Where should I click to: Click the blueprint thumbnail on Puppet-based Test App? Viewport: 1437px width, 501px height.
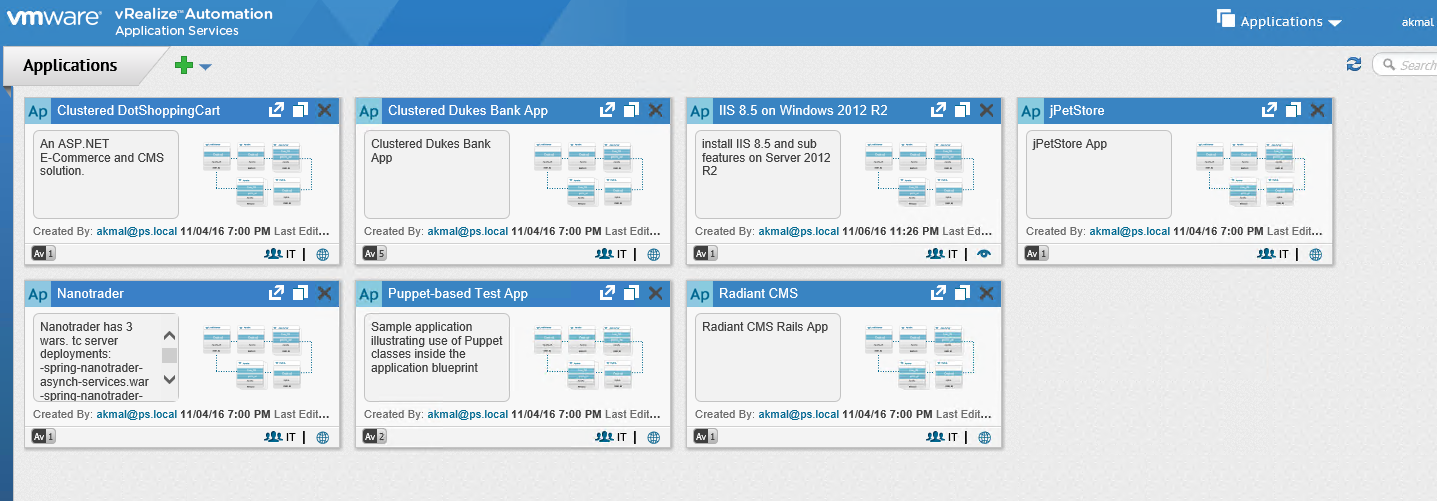click(590, 357)
